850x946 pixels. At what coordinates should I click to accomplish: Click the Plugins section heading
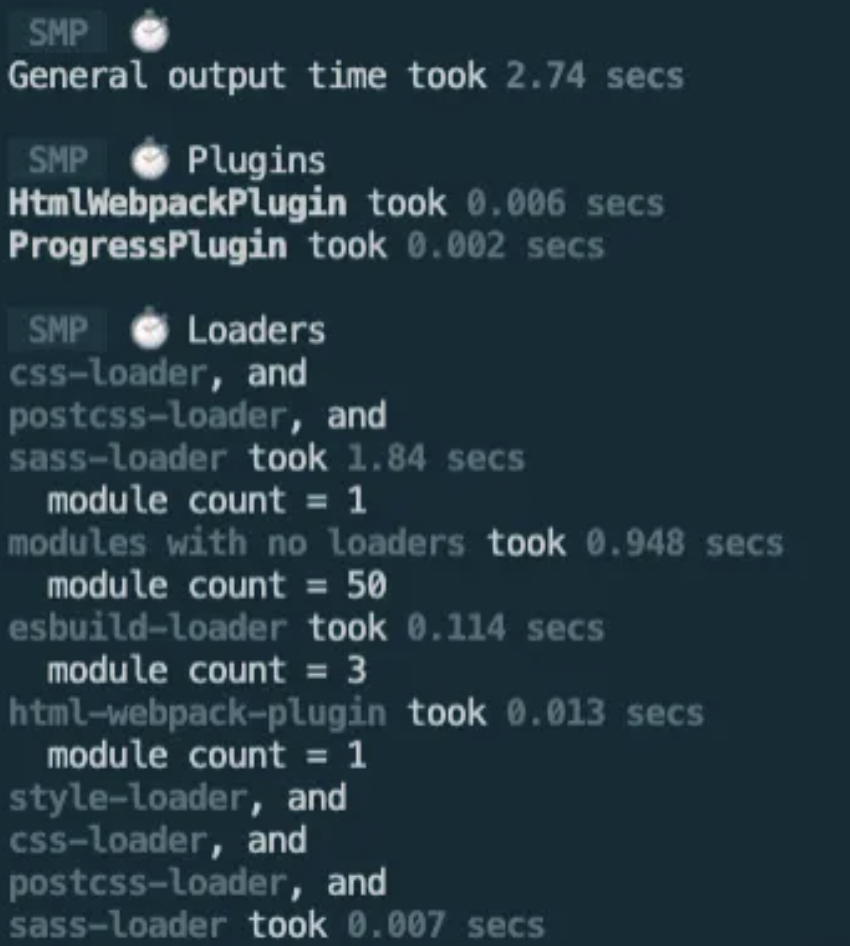pos(256,161)
